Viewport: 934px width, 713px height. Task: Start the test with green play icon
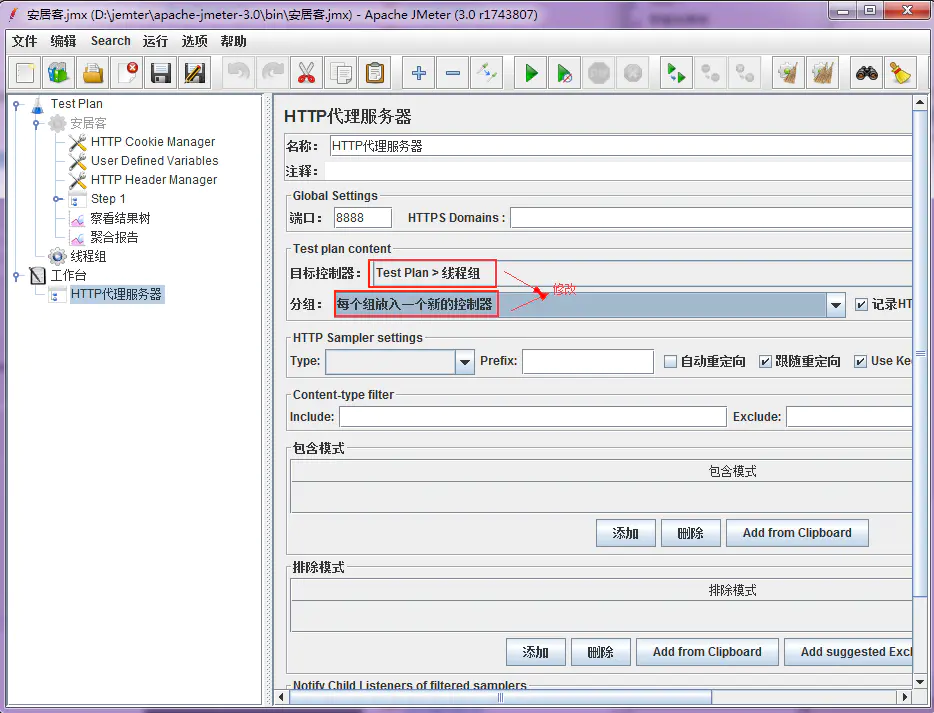click(x=530, y=73)
